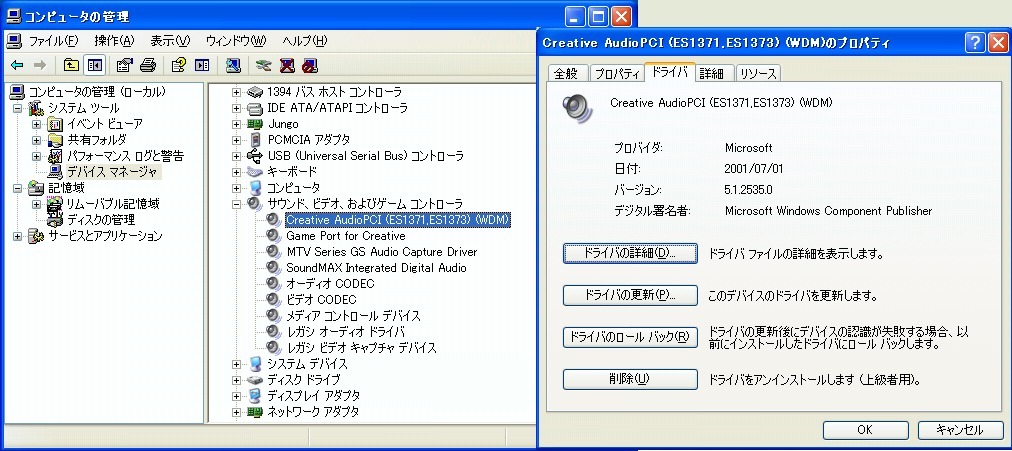Click the Print printer toolbar icon

coord(148,65)
